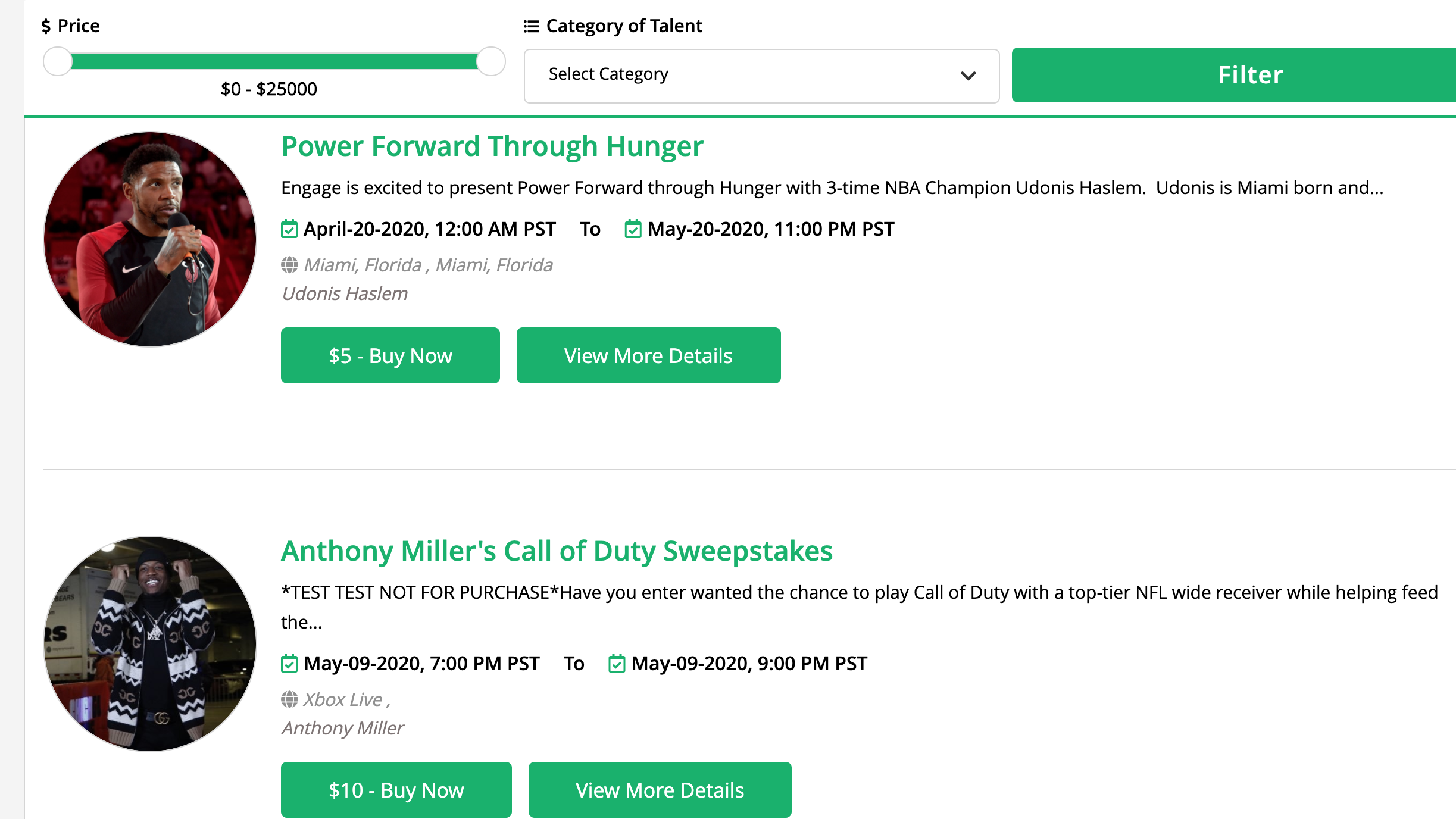Open Anthony Miller's Call of Duty Sweepstakes link

[557, 551]
